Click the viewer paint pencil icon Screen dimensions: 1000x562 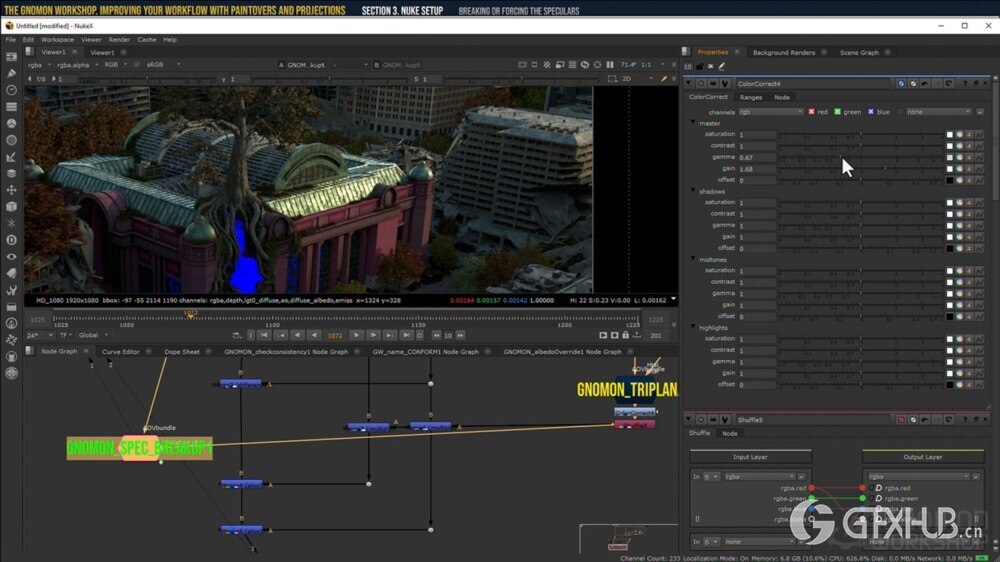[x=663, y=78]
